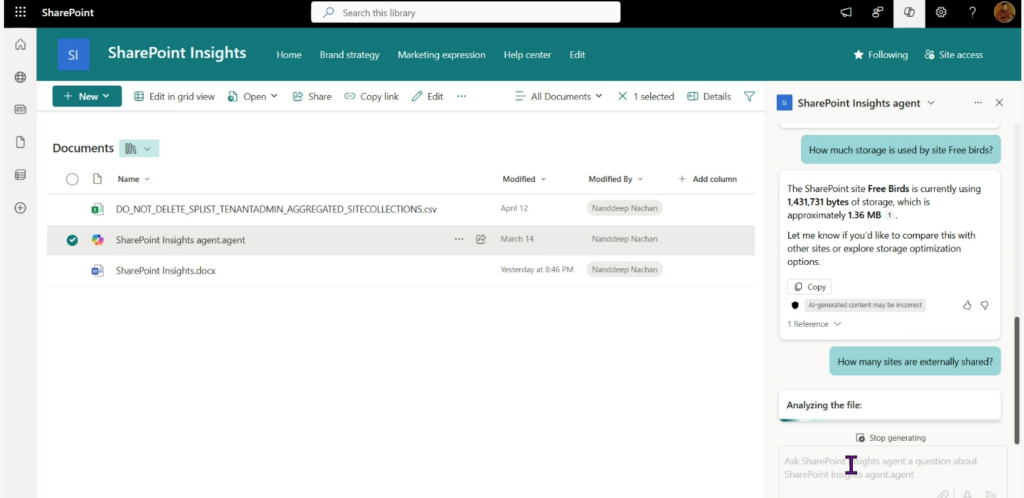Click Edit in grid view

[x=174, y=96]
